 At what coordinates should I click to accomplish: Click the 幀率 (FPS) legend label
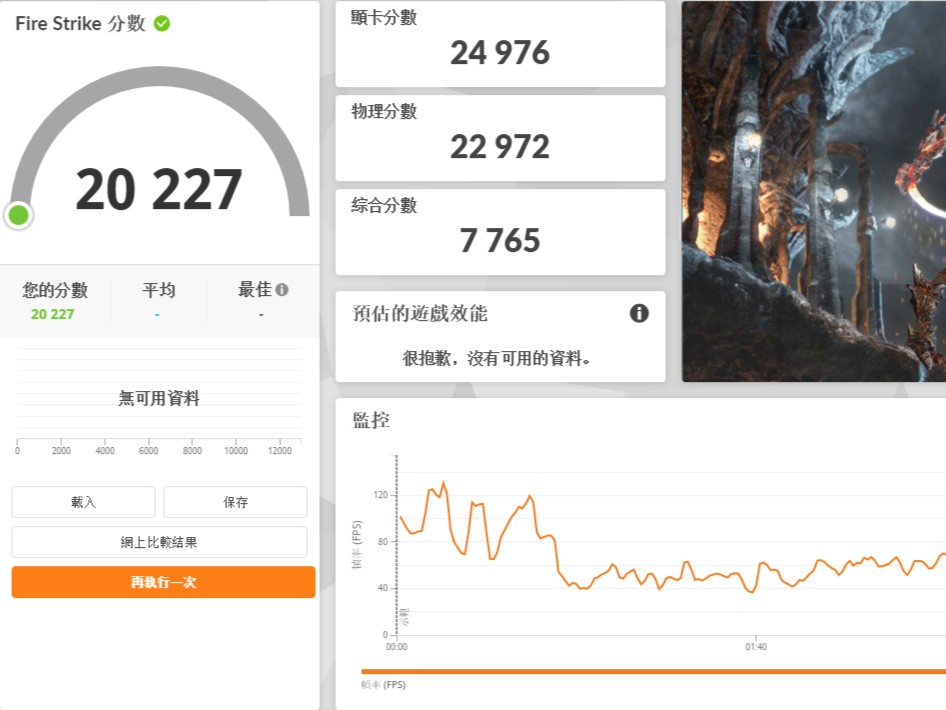(384, 685)
